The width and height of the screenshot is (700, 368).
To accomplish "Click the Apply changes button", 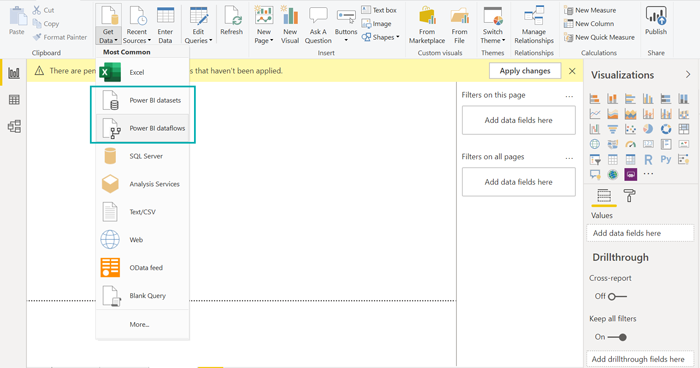I will click(525, 71).
